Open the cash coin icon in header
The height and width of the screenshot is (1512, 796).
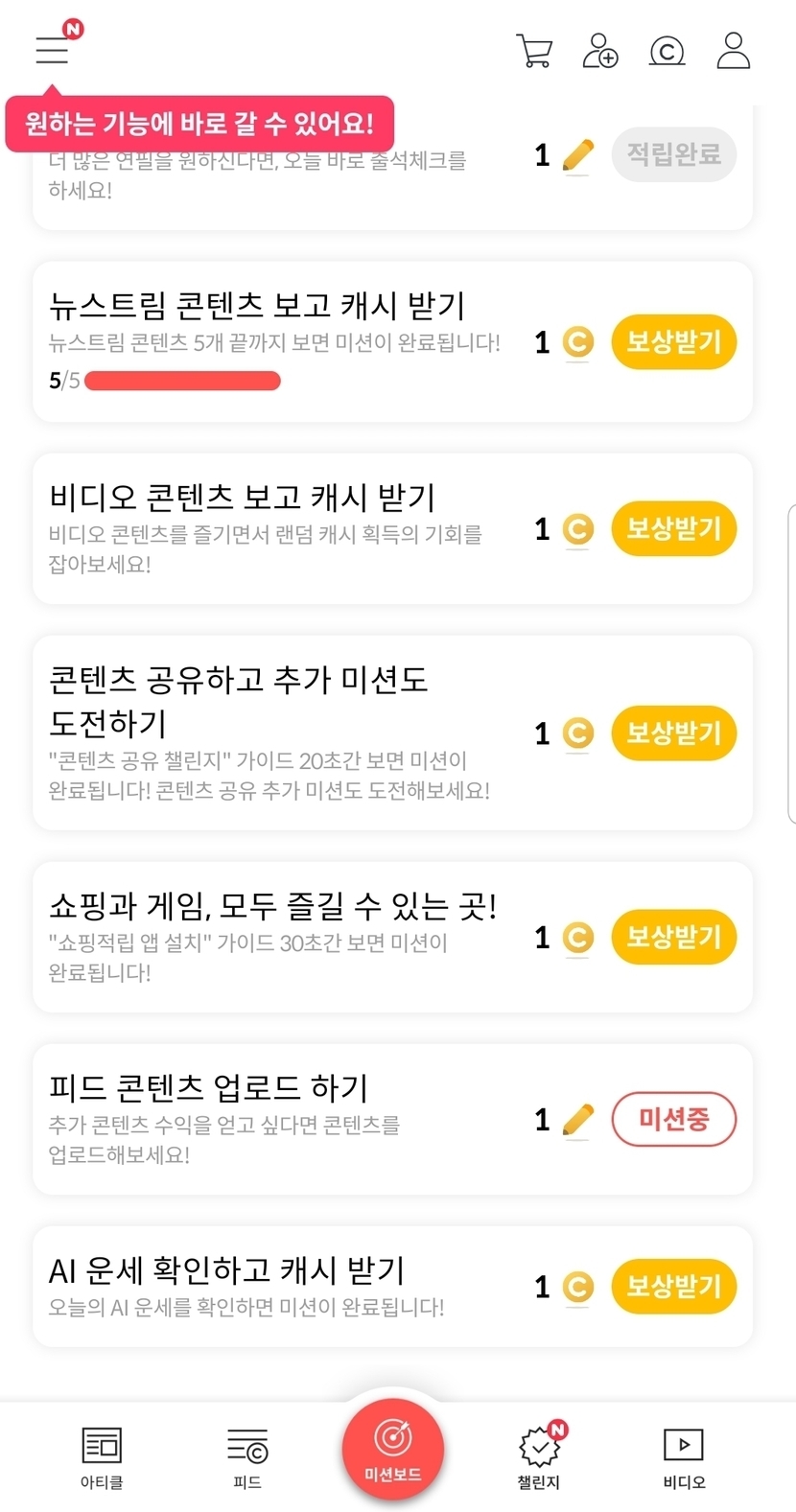[667, 51]
